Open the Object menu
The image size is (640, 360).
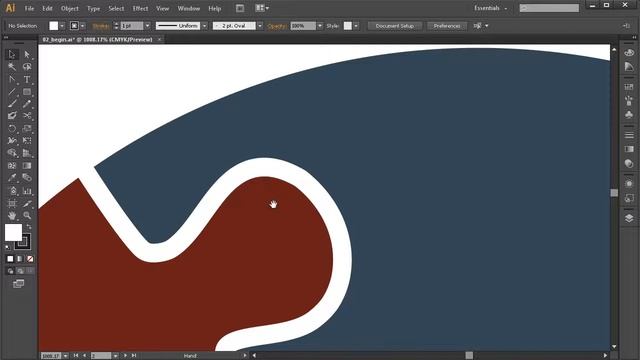point(69,8)
